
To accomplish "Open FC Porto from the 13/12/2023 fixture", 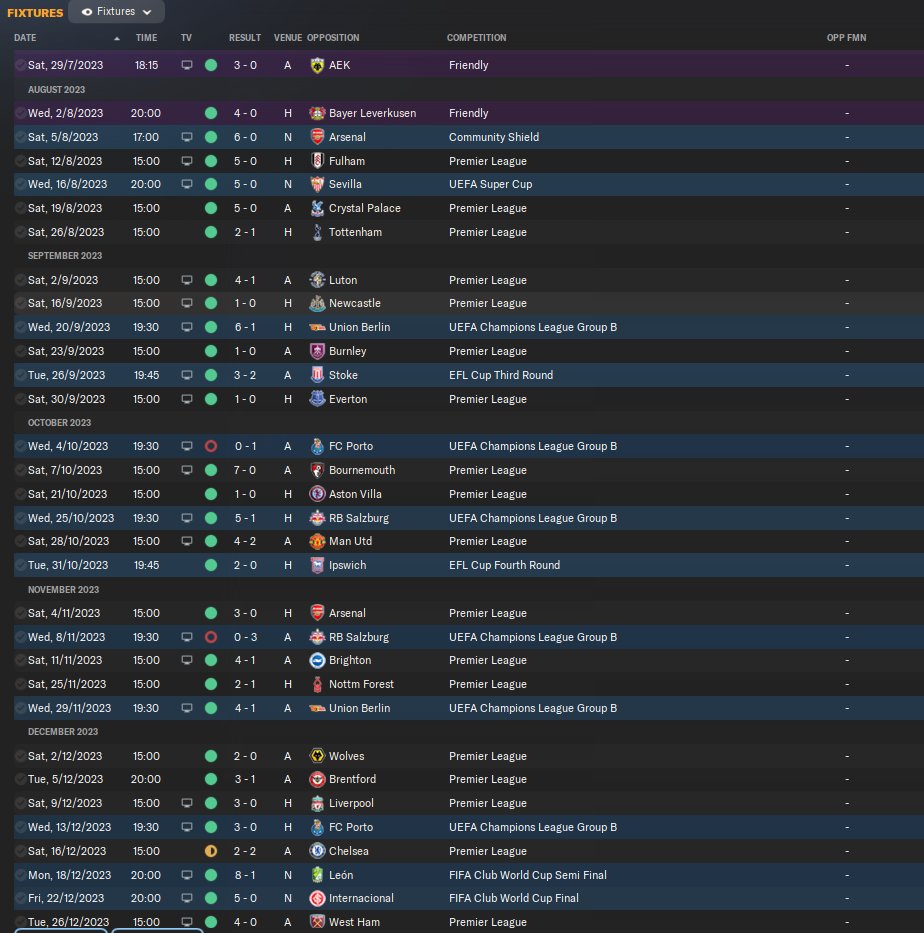I will pos(351,827).
